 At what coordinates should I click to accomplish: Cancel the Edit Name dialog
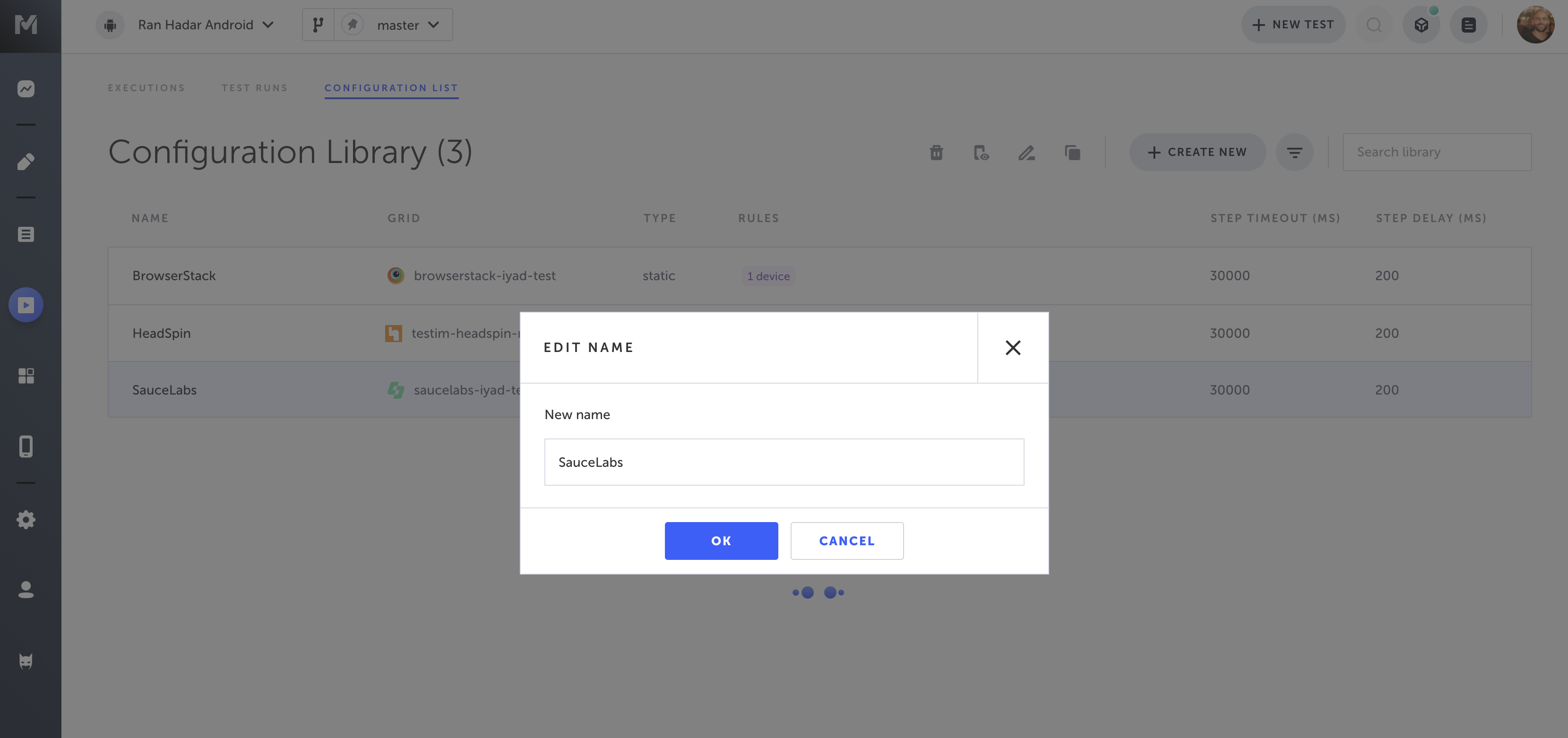847,541
